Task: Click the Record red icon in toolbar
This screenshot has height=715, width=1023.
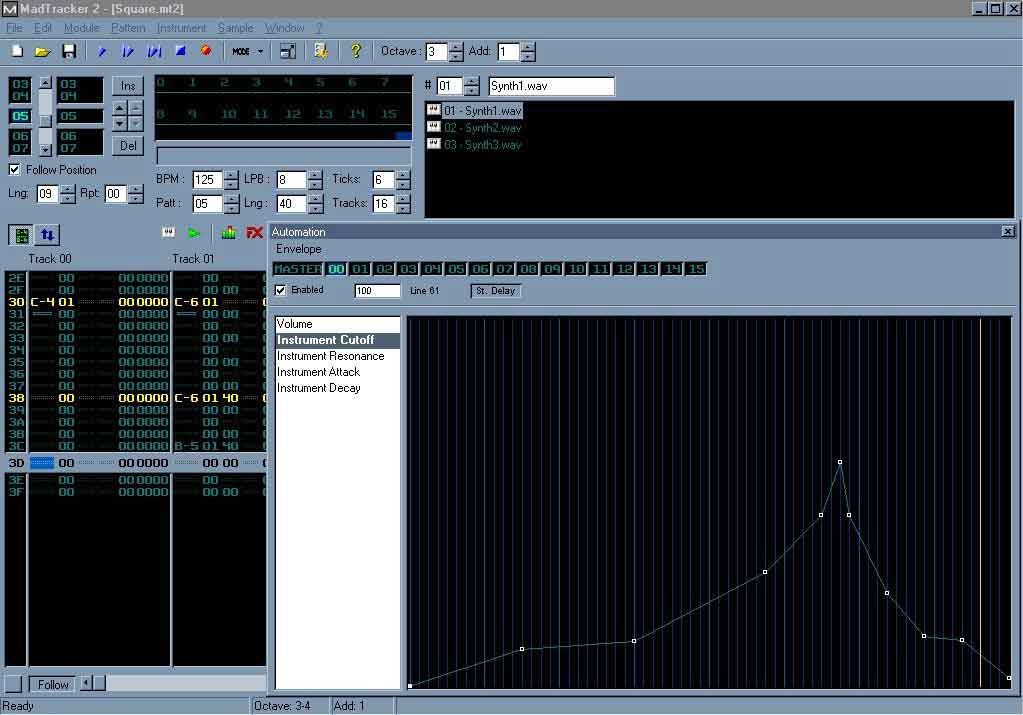Action: coord(206,51)
